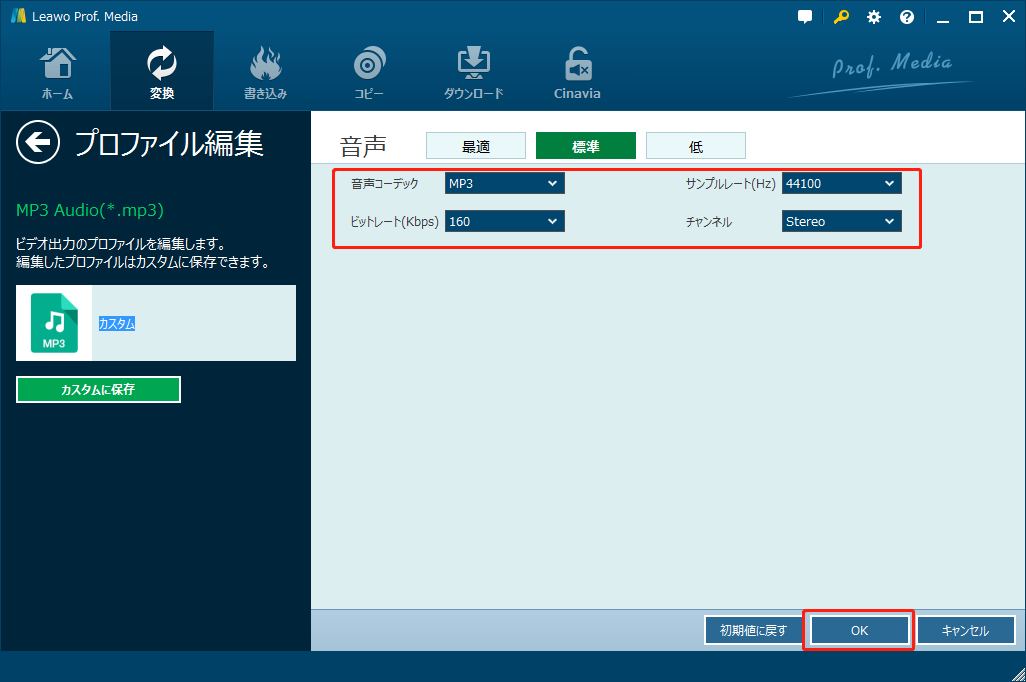Viewport: 1026px width, 682px height.
Task: Open the サンプルレート 44100 dropdown
Action: pos(841,183)
